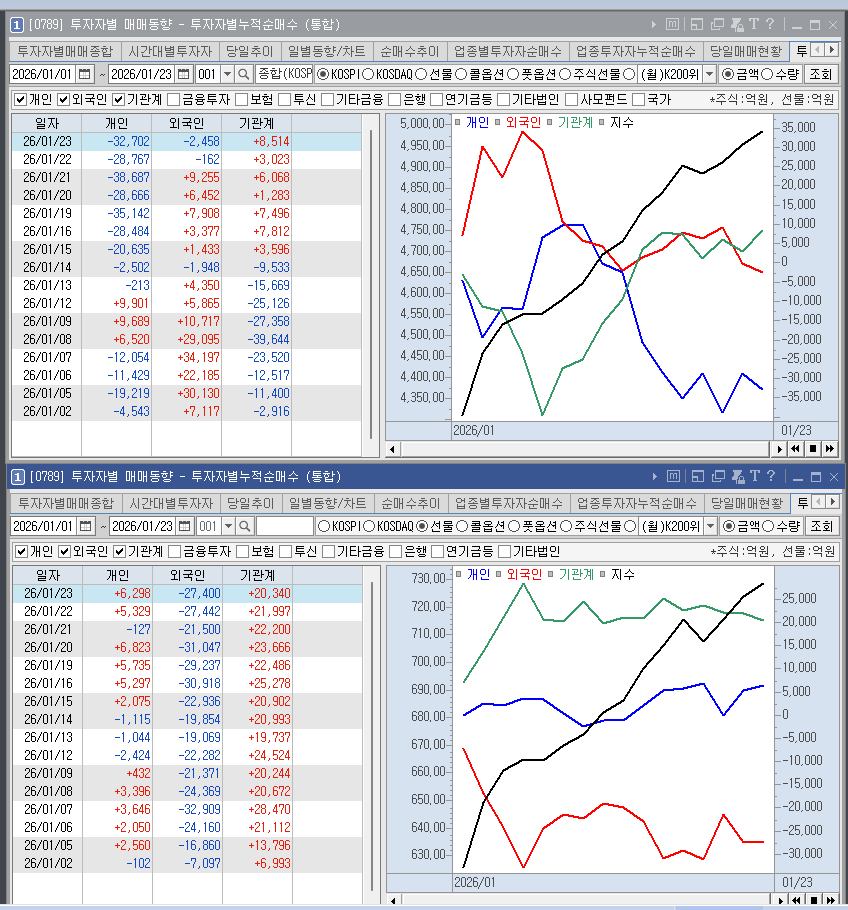Uncheck 개인 checkbox in top window
Screen dimensions: 848x910
[20, 100]
